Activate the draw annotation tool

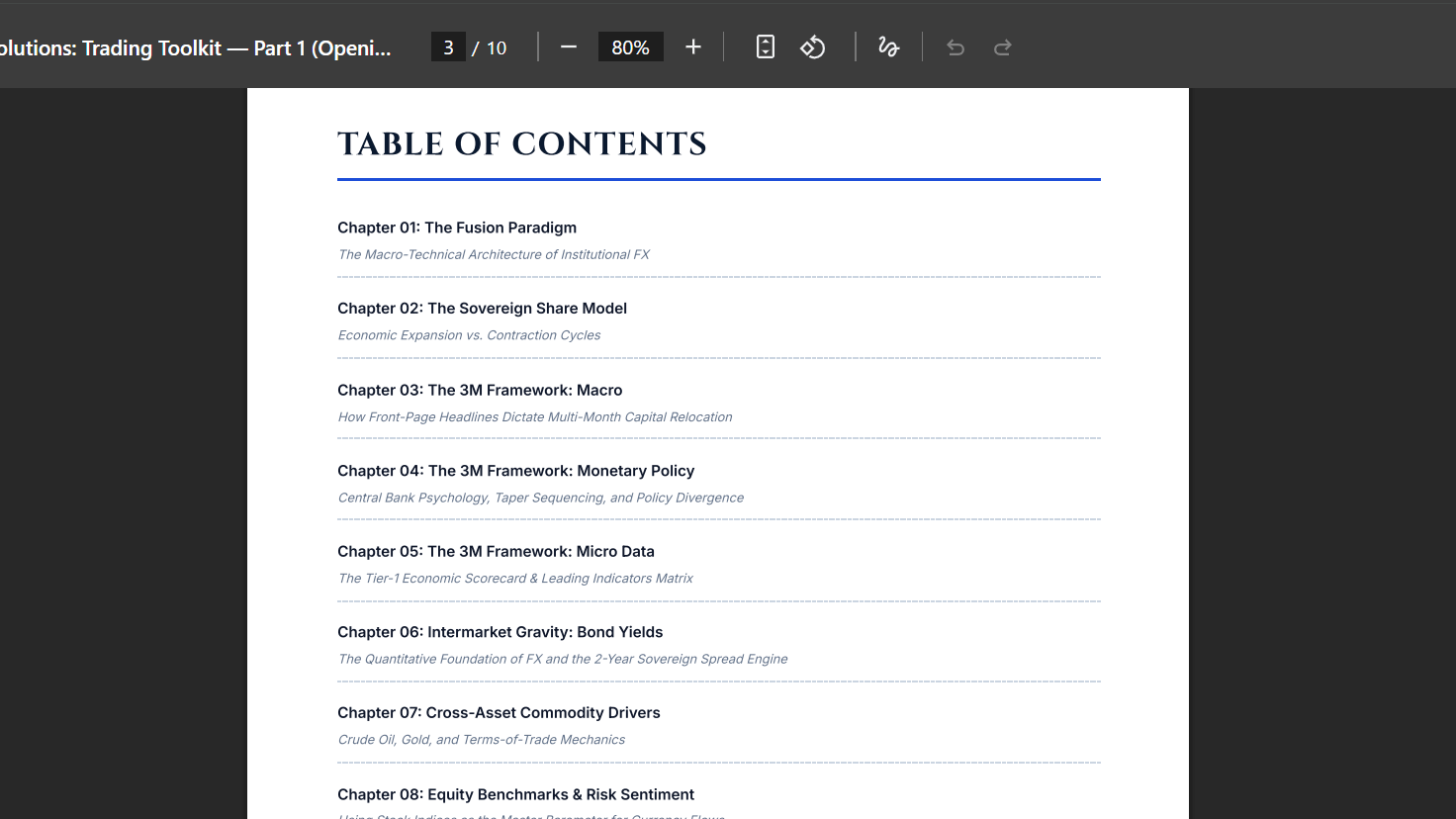tap(888, 47)
